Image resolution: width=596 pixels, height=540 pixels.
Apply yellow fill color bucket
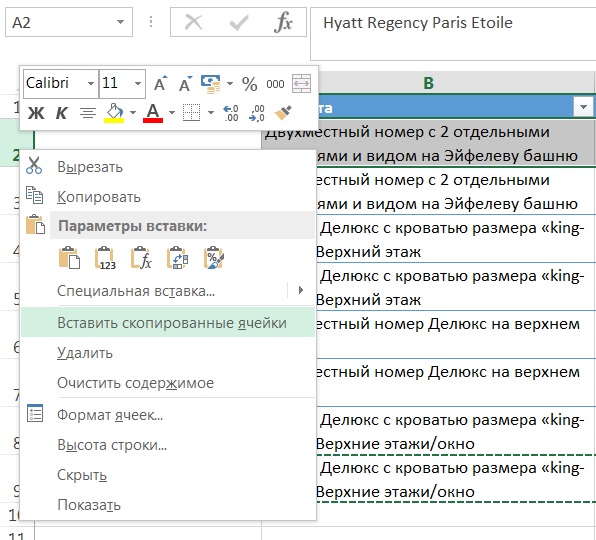pos(114,113)
